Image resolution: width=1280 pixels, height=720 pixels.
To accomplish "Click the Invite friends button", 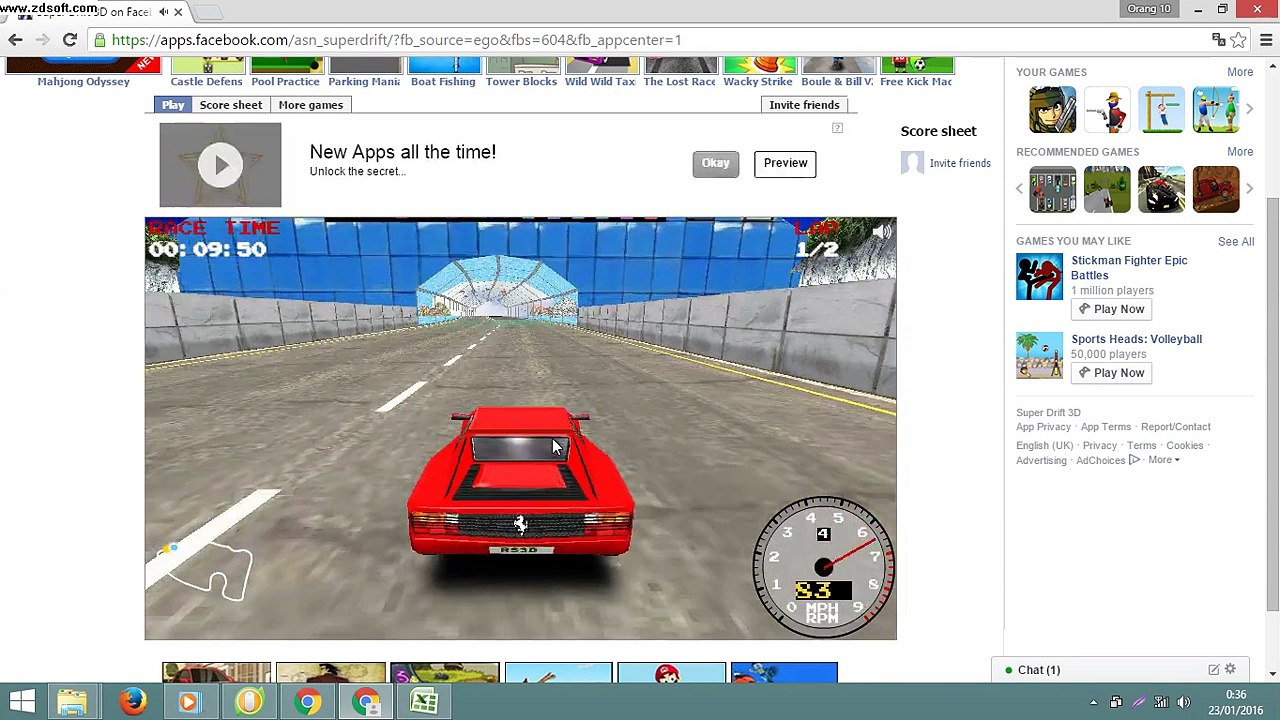I will [804, 105].
